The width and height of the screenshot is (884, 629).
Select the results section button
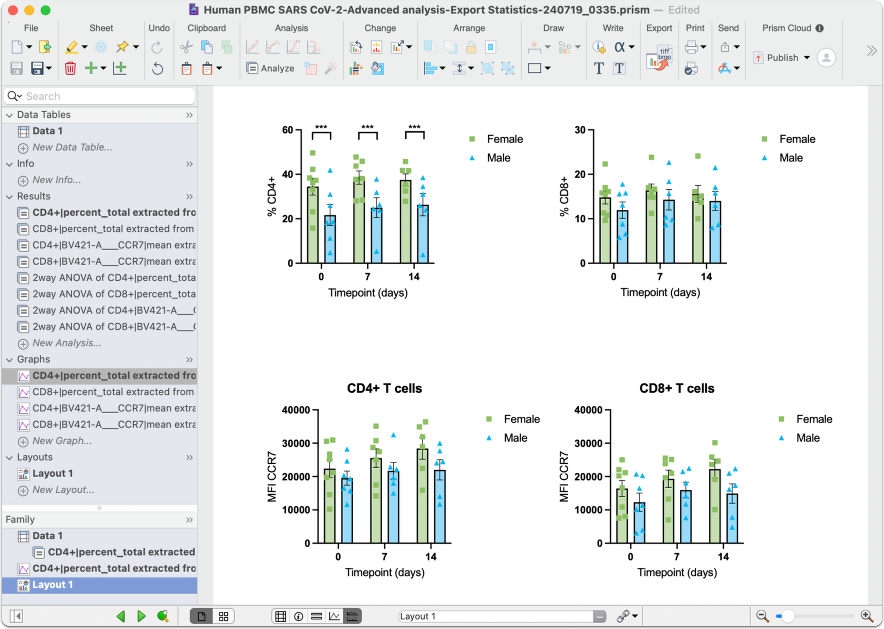pos(316,616)
